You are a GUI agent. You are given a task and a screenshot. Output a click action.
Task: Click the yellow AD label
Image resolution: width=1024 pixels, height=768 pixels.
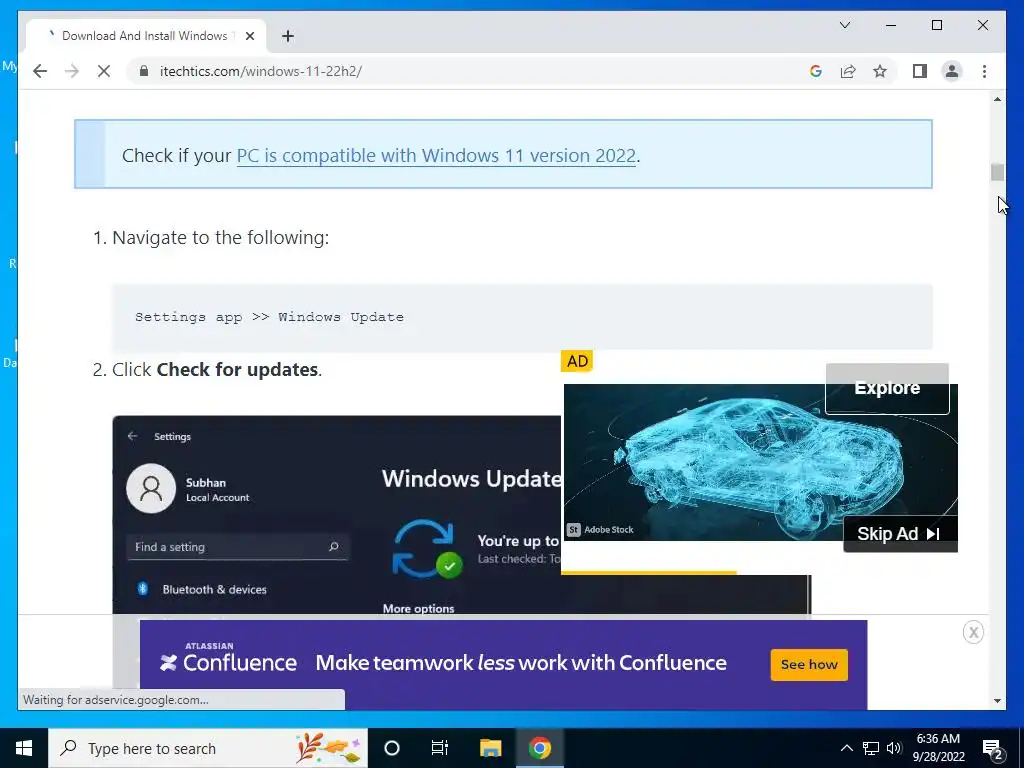[x=577, y=361]
